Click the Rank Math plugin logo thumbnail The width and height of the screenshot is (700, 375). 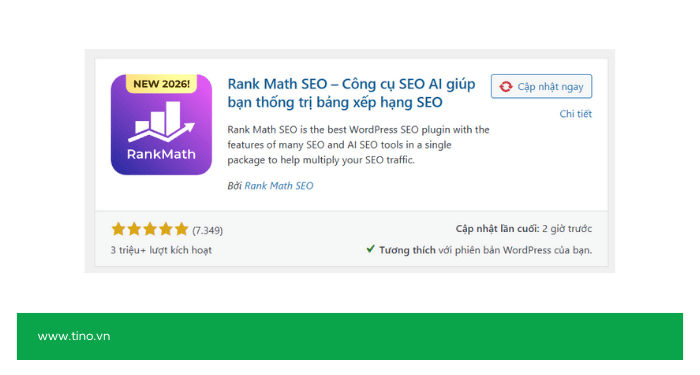(161, 125)
